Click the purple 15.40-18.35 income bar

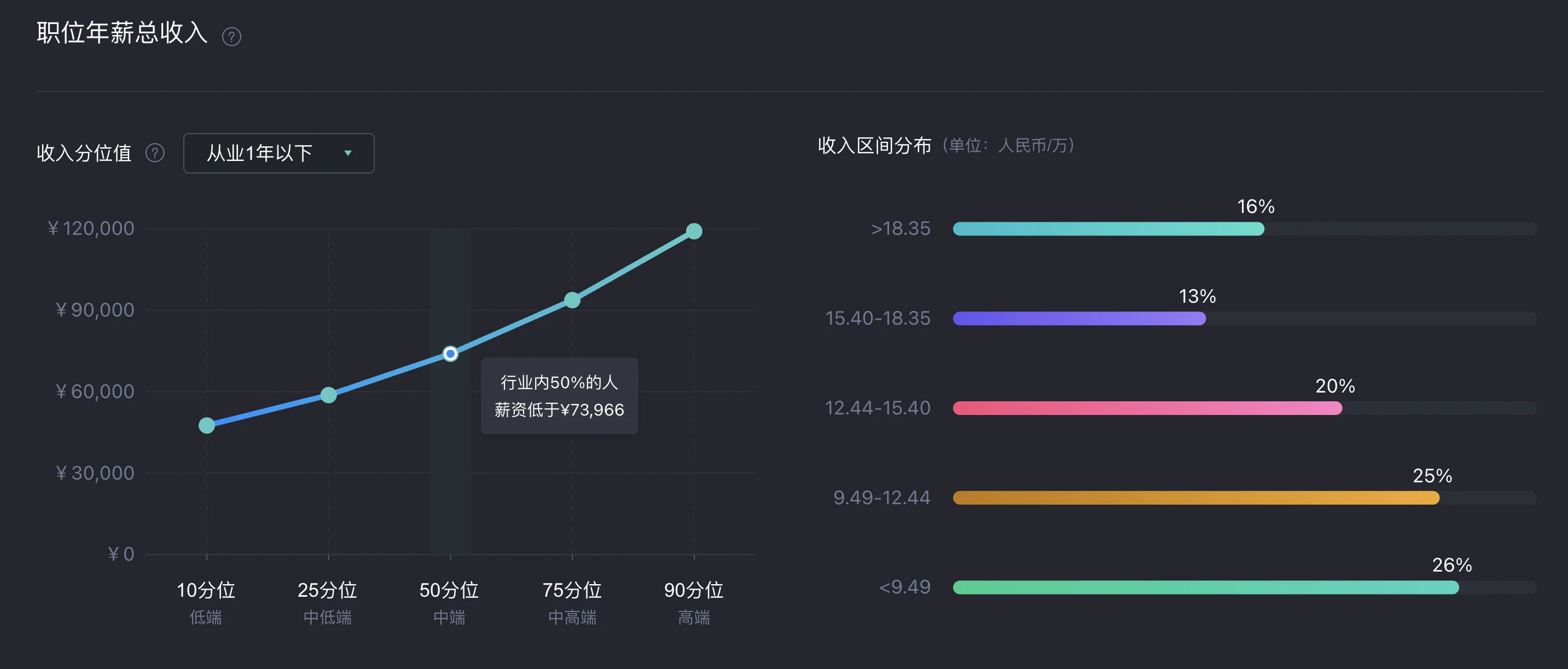coord(1079,319)
